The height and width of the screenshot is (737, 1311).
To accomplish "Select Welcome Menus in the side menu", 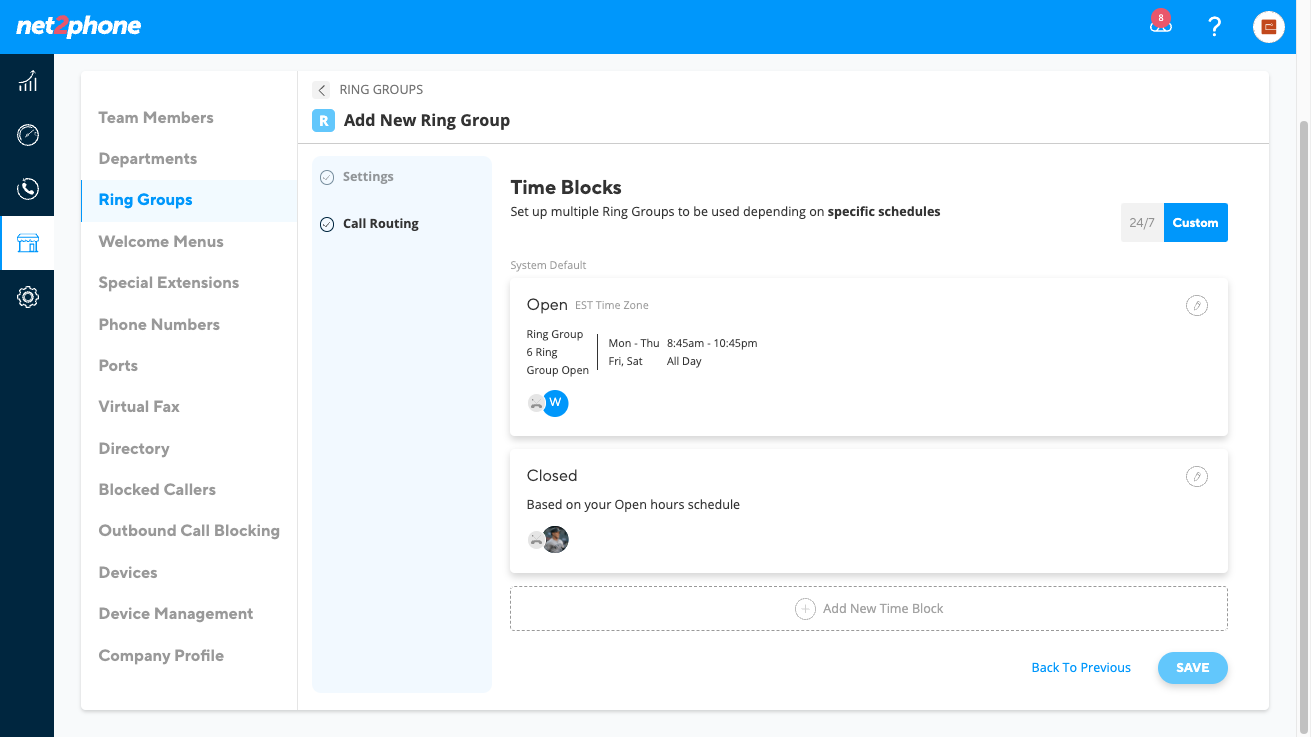I will pos(161,241).
